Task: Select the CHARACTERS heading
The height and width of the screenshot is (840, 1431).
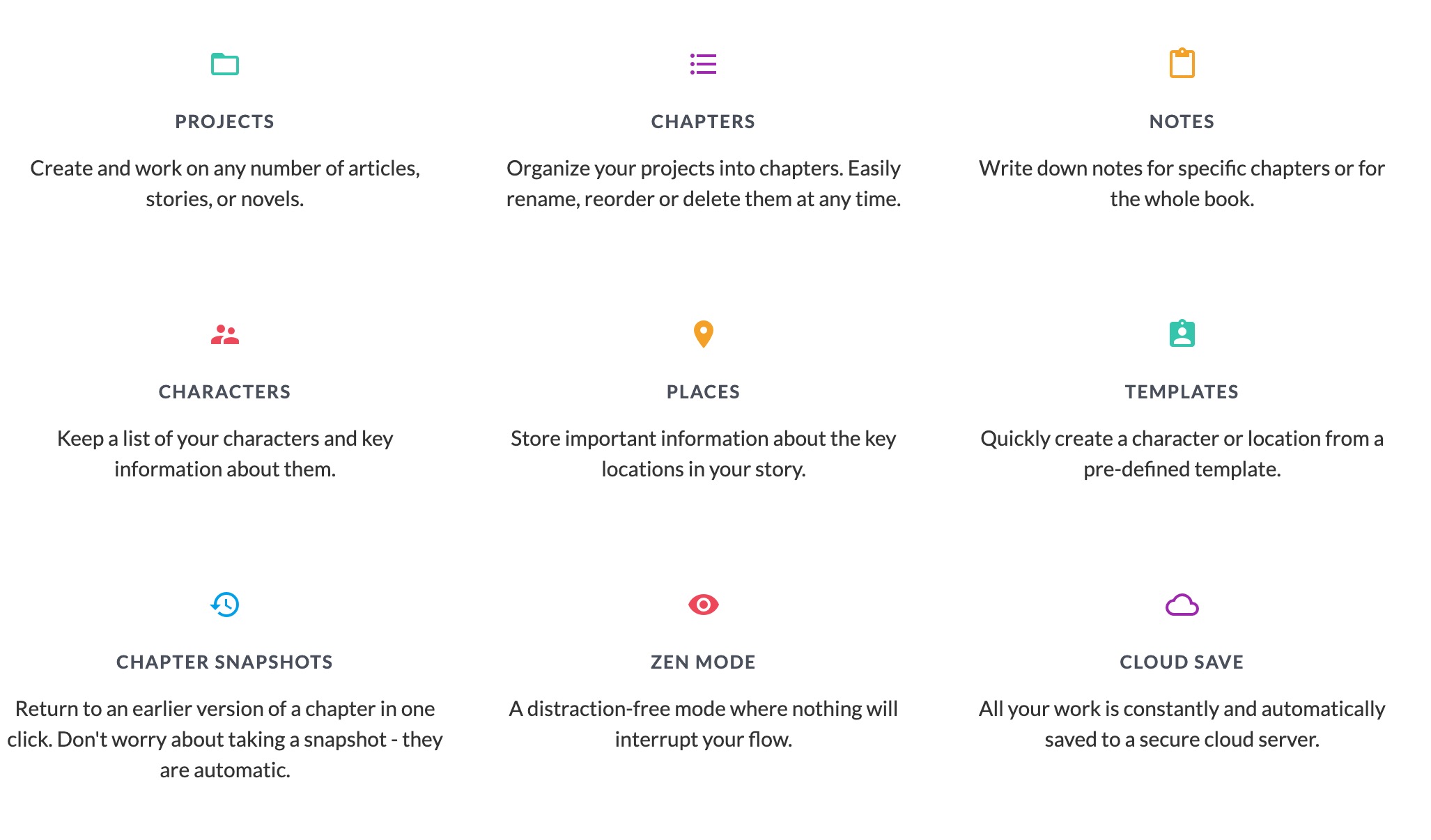Action: pyautogui.click(x=224, y=392)
